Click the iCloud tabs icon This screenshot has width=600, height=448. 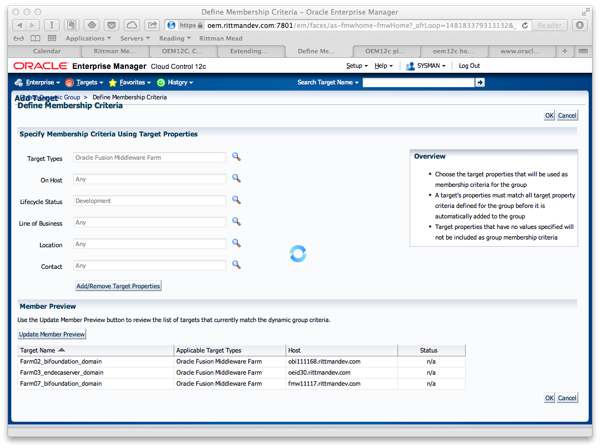click(x=132, y=25)
